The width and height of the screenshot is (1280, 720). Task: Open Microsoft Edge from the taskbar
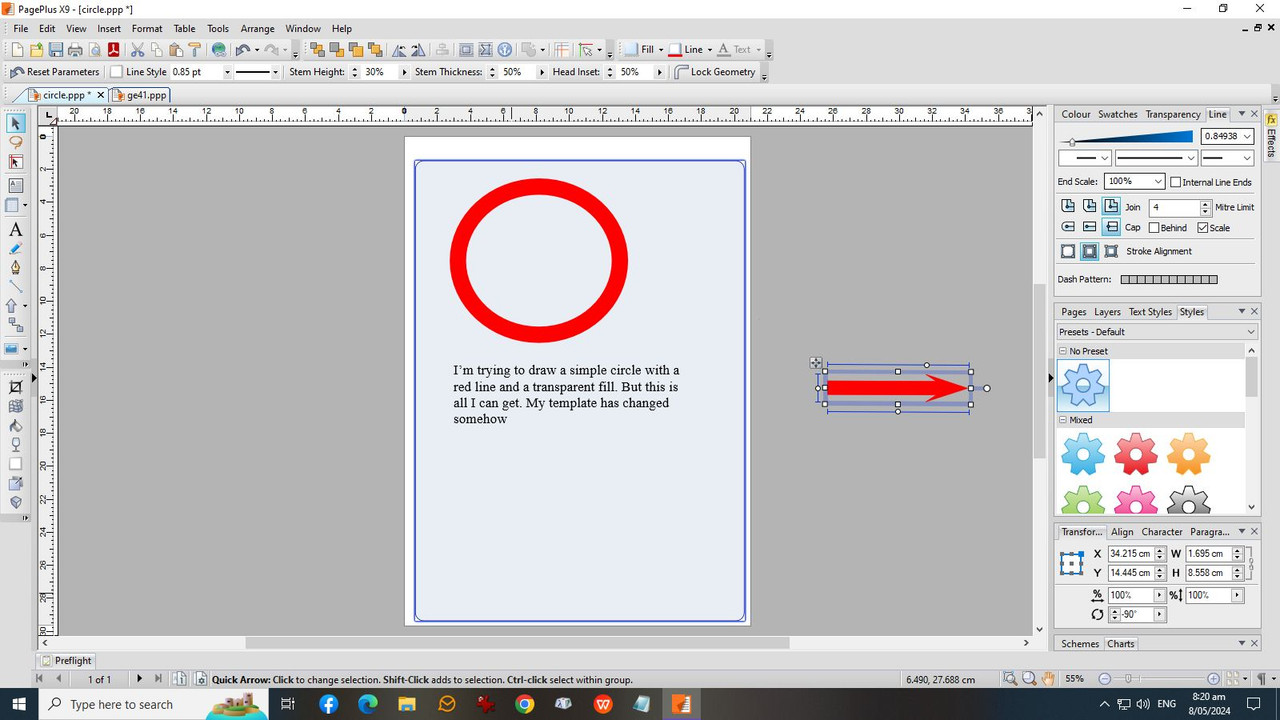point(367,704)
